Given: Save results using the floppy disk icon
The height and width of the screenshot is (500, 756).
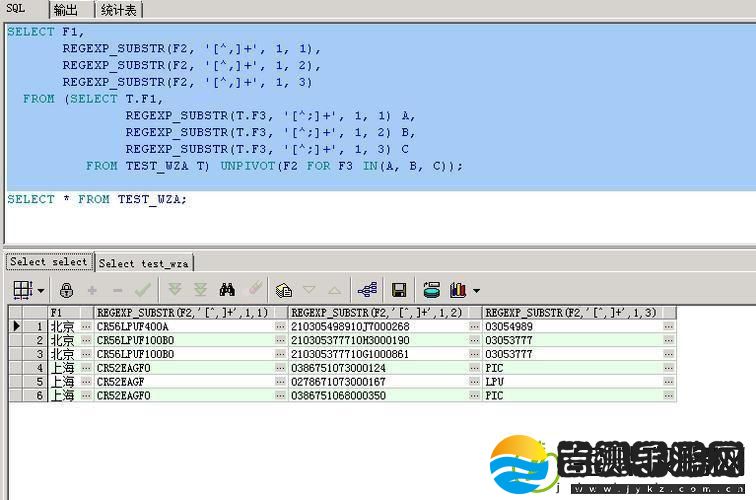Looking at the screenshot, I should (x=398, y=290).
